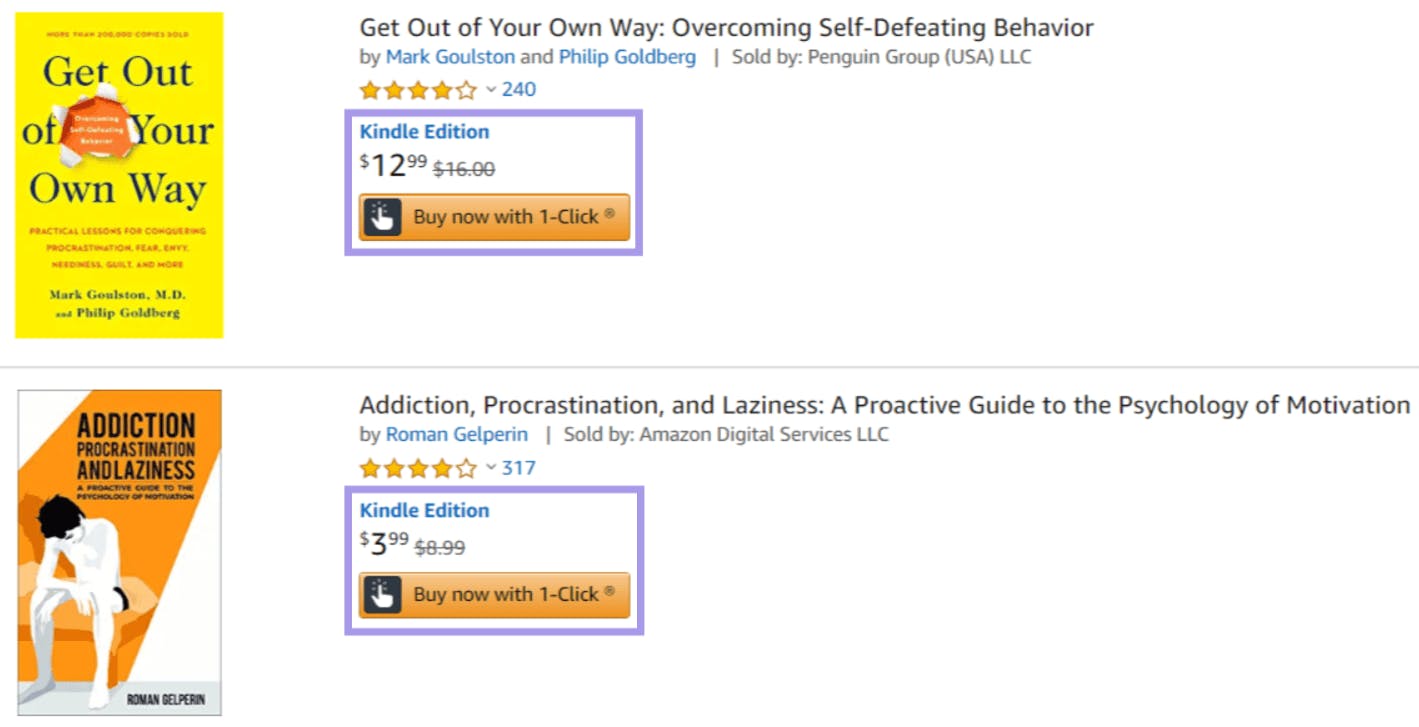Expand the rating dropdown arrow beside 240
Image resolution: width=1419 pixels, height=727 pixels.
(491, 90)
